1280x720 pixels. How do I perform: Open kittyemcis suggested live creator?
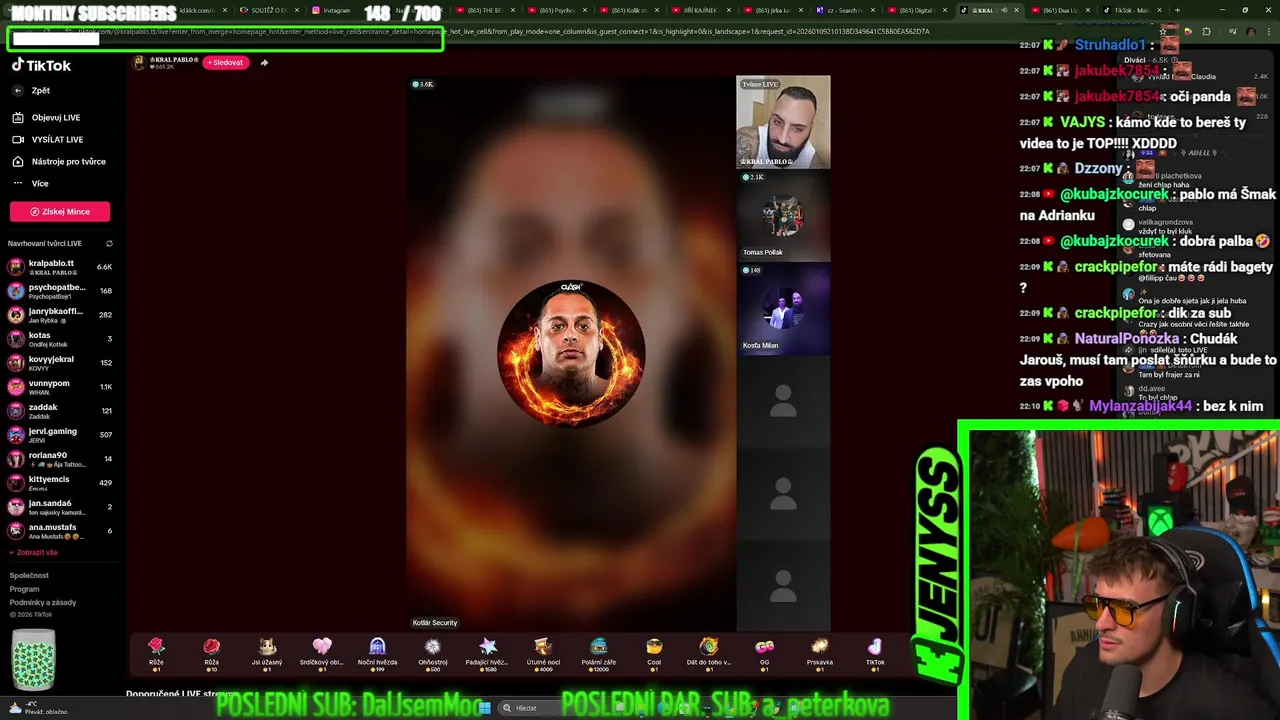60,483
